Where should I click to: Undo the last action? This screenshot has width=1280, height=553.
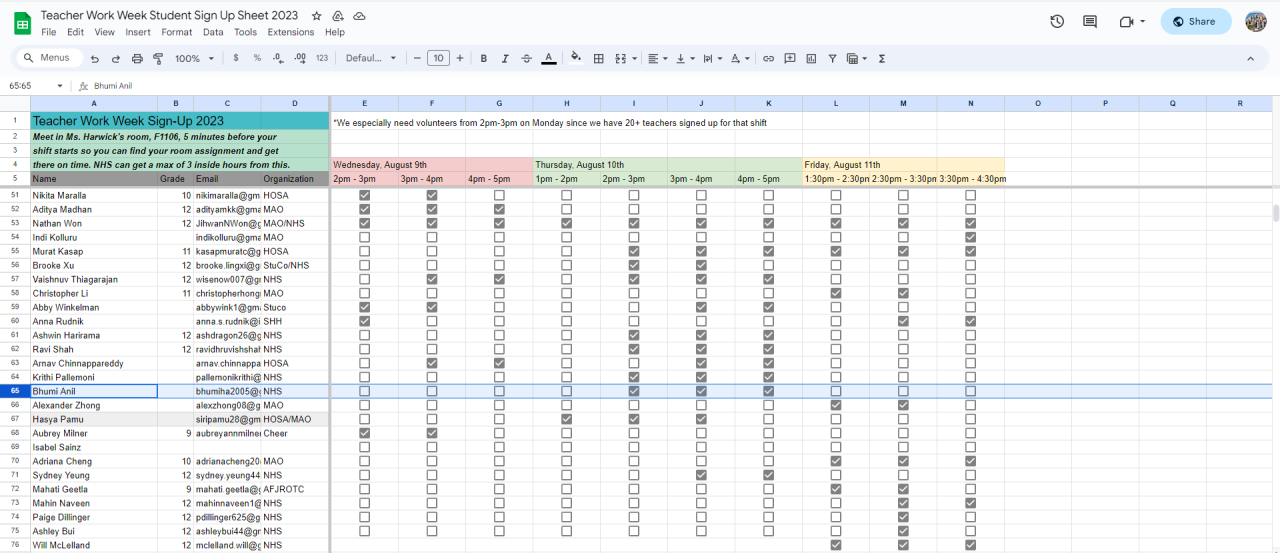tap(95, 59)
